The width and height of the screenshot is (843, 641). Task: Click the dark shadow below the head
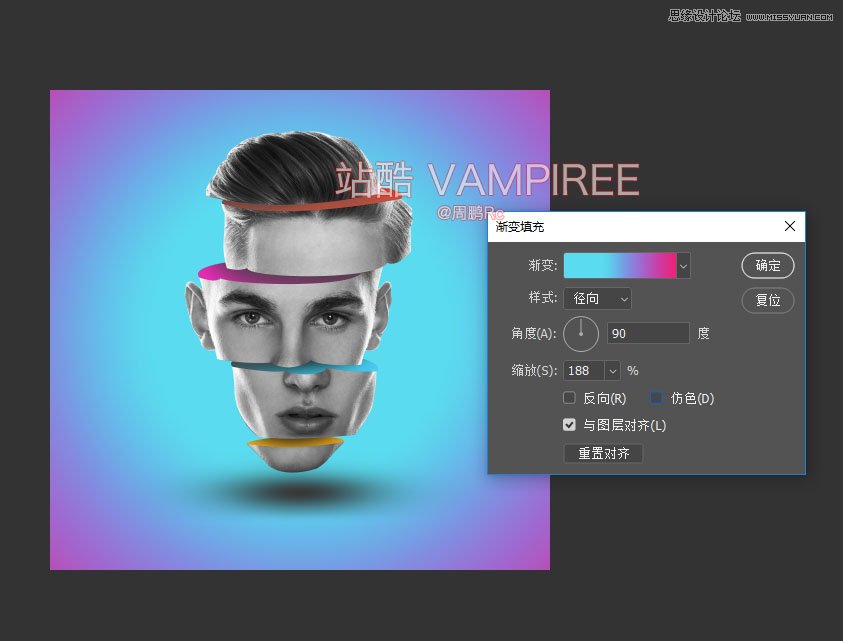click(x=292, y=492)
